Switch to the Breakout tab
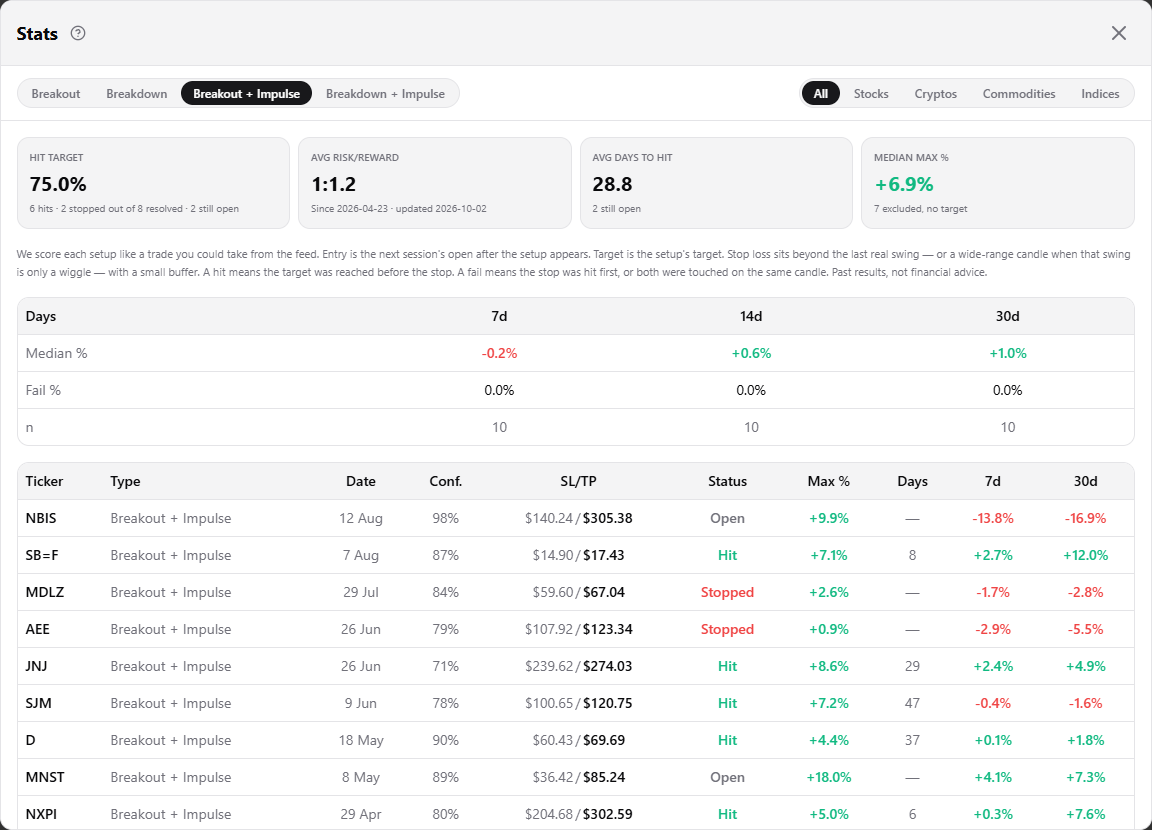1152x830 pixels. coord(56,93)
